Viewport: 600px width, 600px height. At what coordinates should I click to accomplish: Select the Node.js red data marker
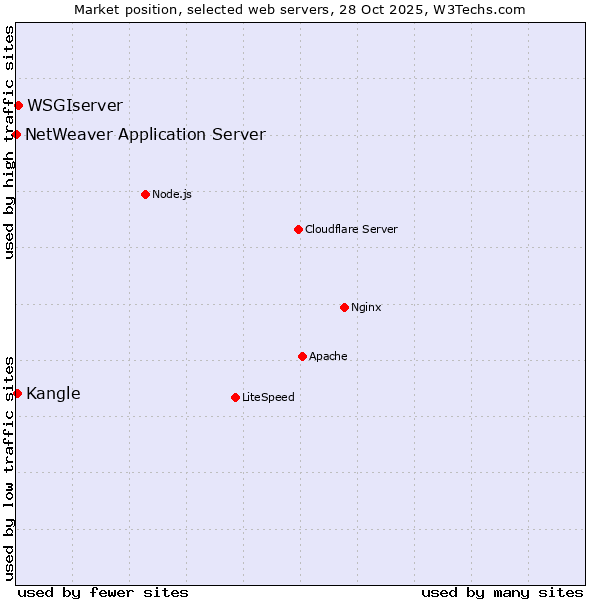point(145,194)
